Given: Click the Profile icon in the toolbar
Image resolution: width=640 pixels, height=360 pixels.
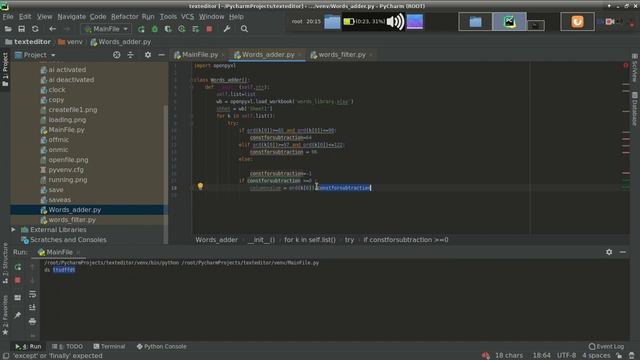Looking at the screenshot, I should tap(182, 29).
